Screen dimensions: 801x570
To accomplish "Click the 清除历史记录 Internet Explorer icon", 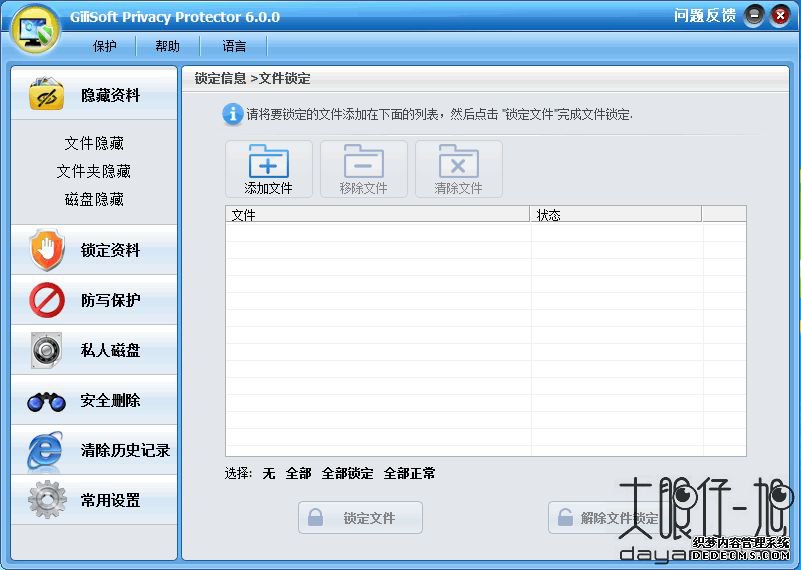I will coord(46,450).
